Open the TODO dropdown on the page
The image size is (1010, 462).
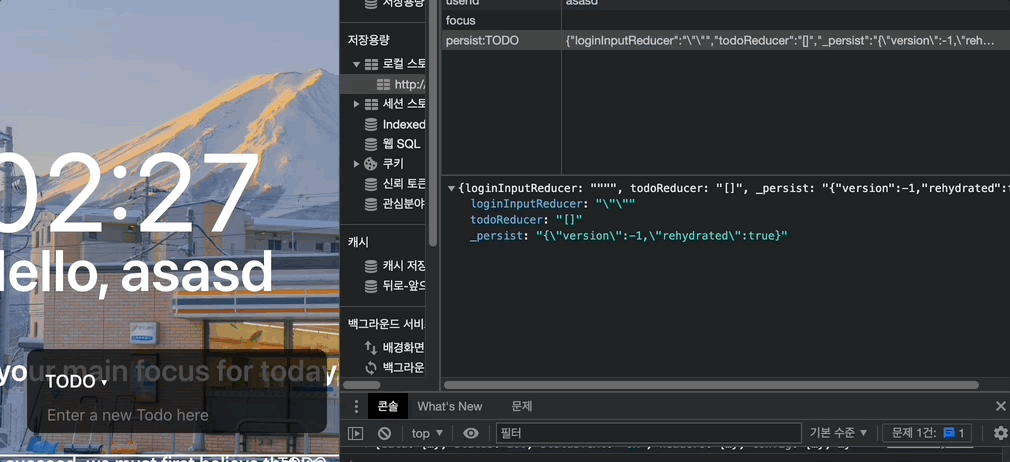coord(77,382)
